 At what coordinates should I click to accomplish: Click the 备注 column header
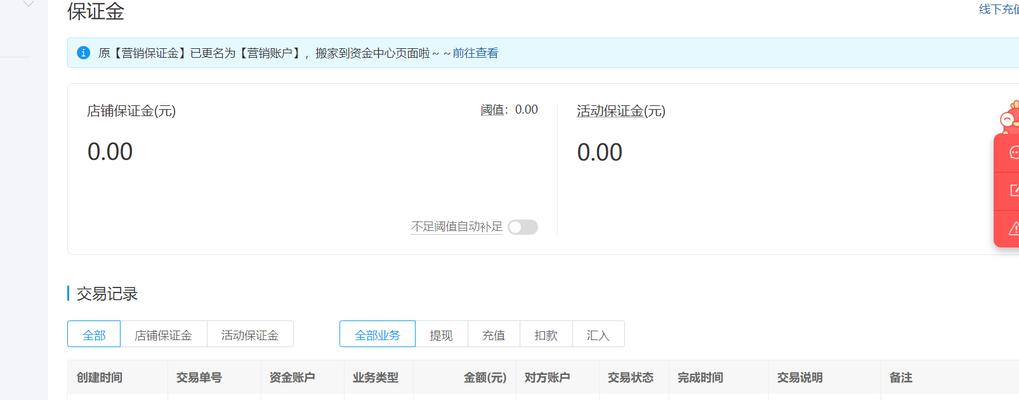pos(901,377)
